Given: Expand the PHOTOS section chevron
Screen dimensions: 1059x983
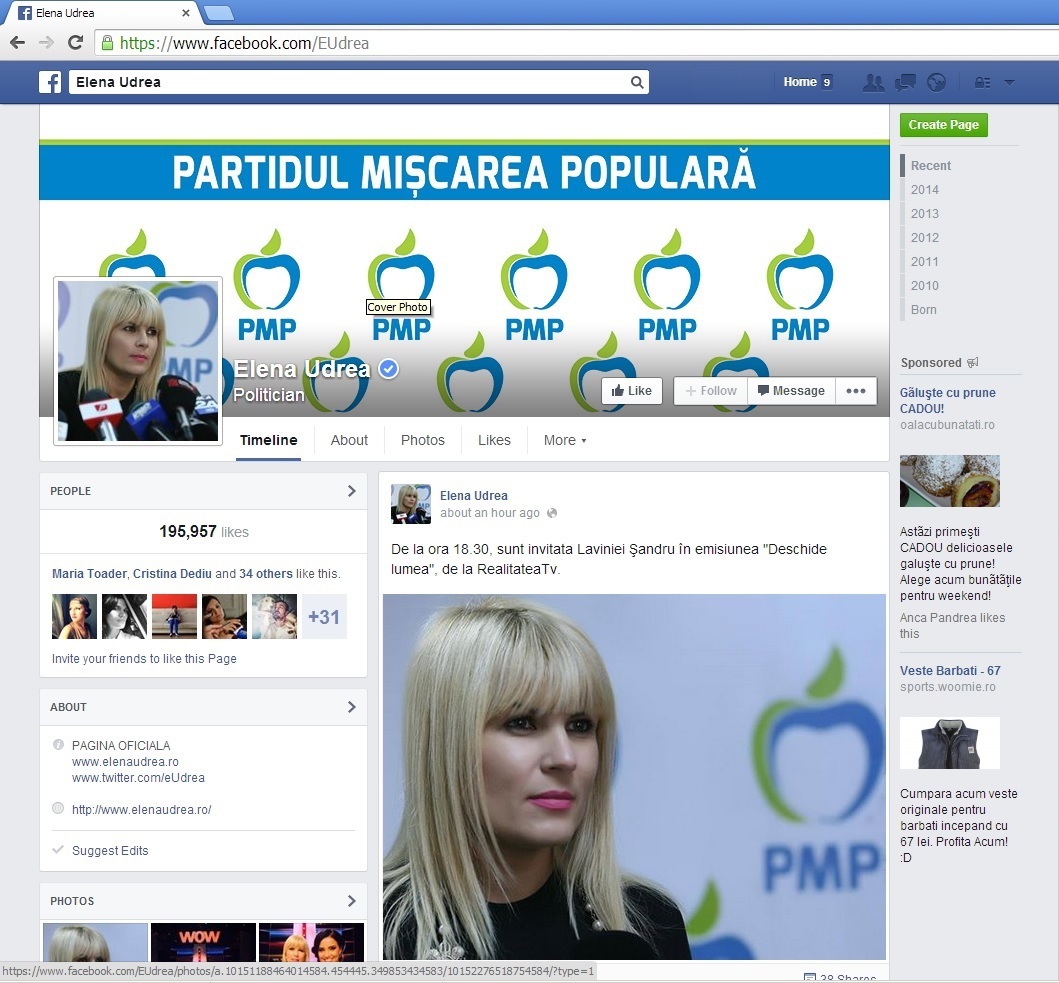Looking at the screenshot, I should coord(351,901).
